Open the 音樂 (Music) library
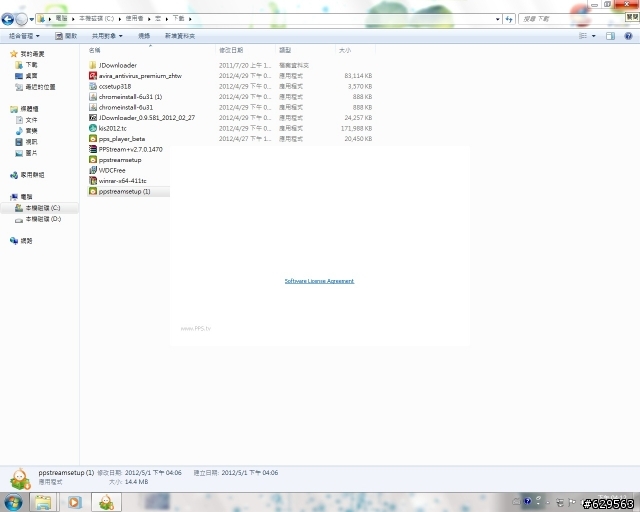The image size is (640, 512). (x=31, y=131)
